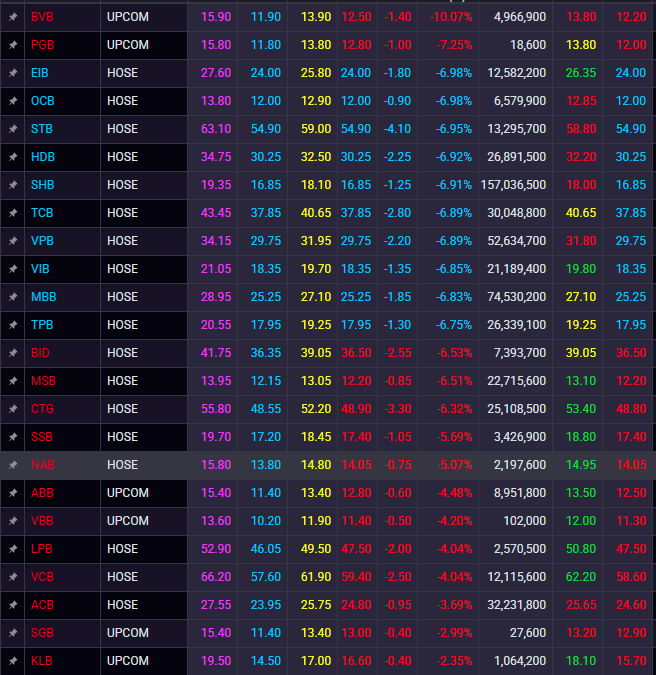Click the pin icon beside MBB
The width and height of the screenshot is (656, 675).
point(12,297)
